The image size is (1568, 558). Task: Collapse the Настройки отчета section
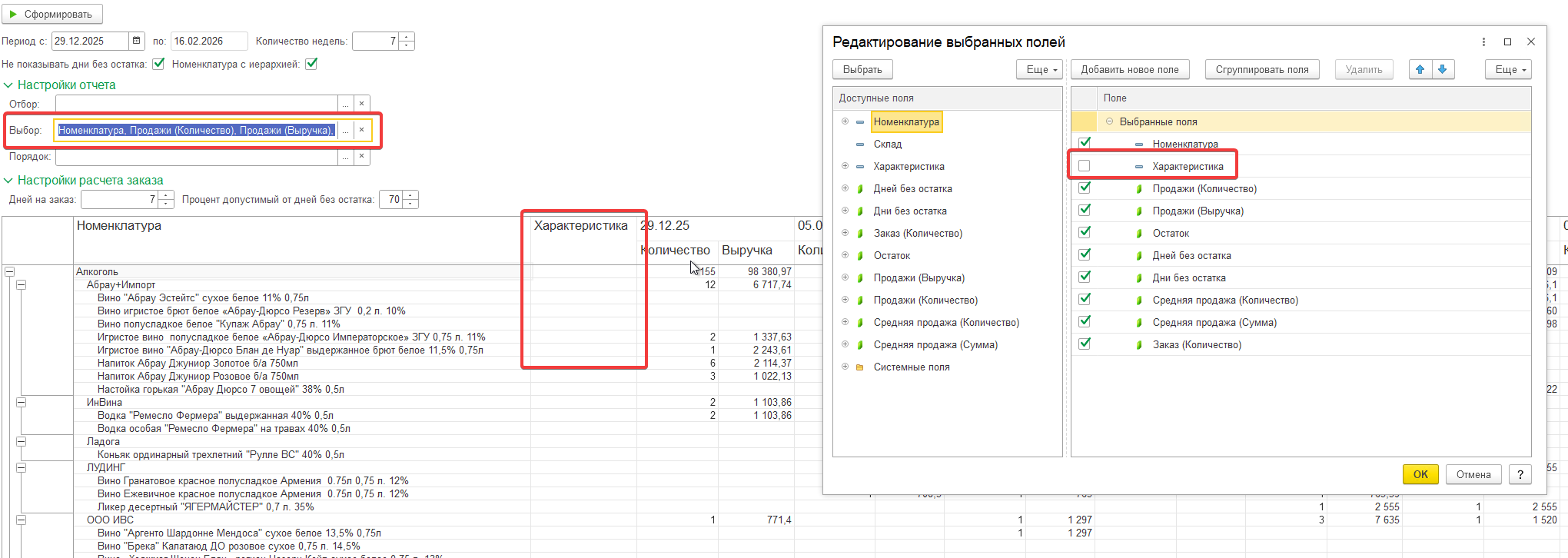click(8, 85)
